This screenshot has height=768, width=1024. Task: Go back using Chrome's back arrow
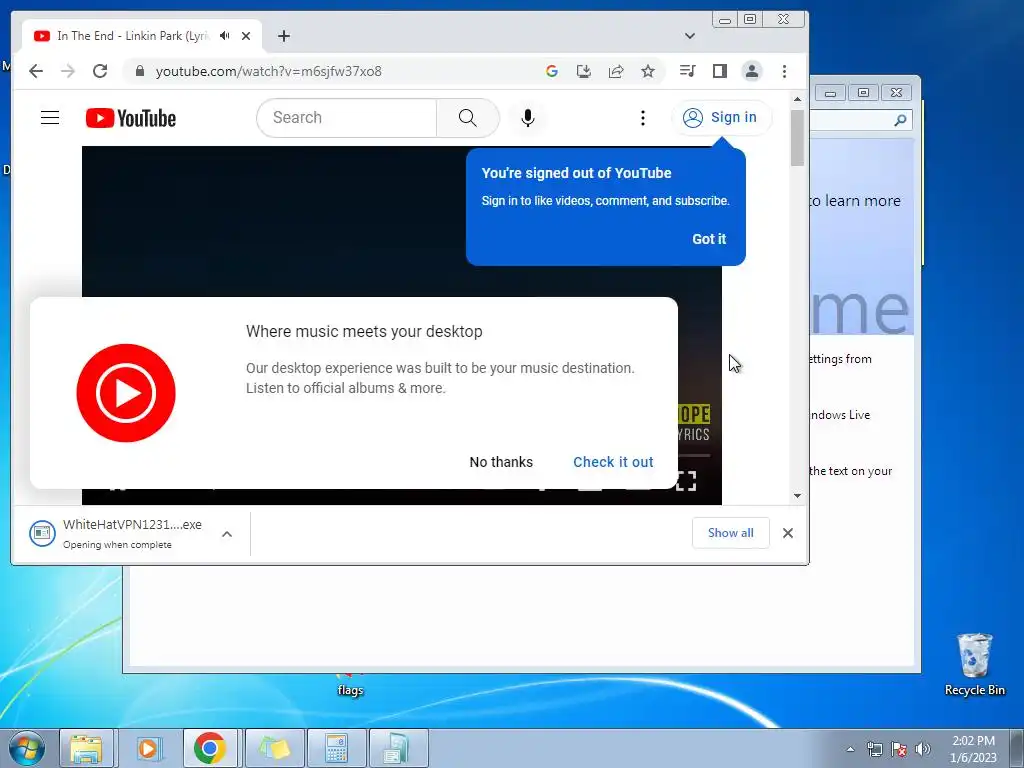coord(36,71)
